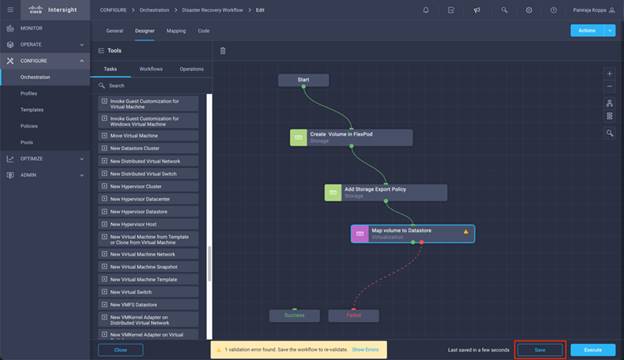Screen dimensions: 624x360
Task: Open the help question mark icon
Action: coord(554,10)
